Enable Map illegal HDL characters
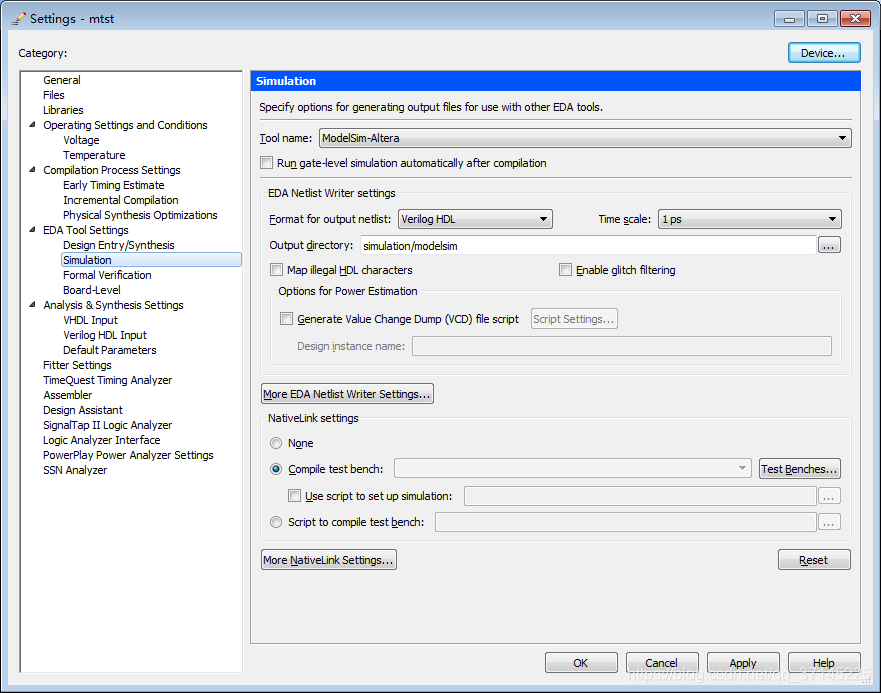 pyautogui.click(x=276, y=270)
